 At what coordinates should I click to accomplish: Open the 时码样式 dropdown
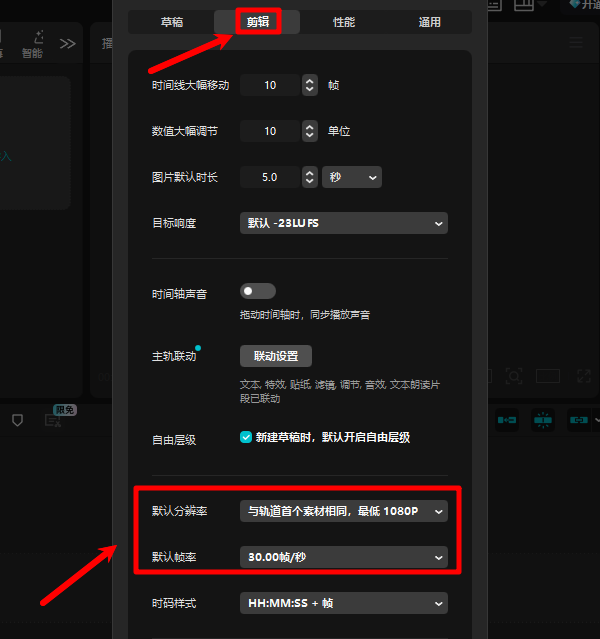(343, 603)
